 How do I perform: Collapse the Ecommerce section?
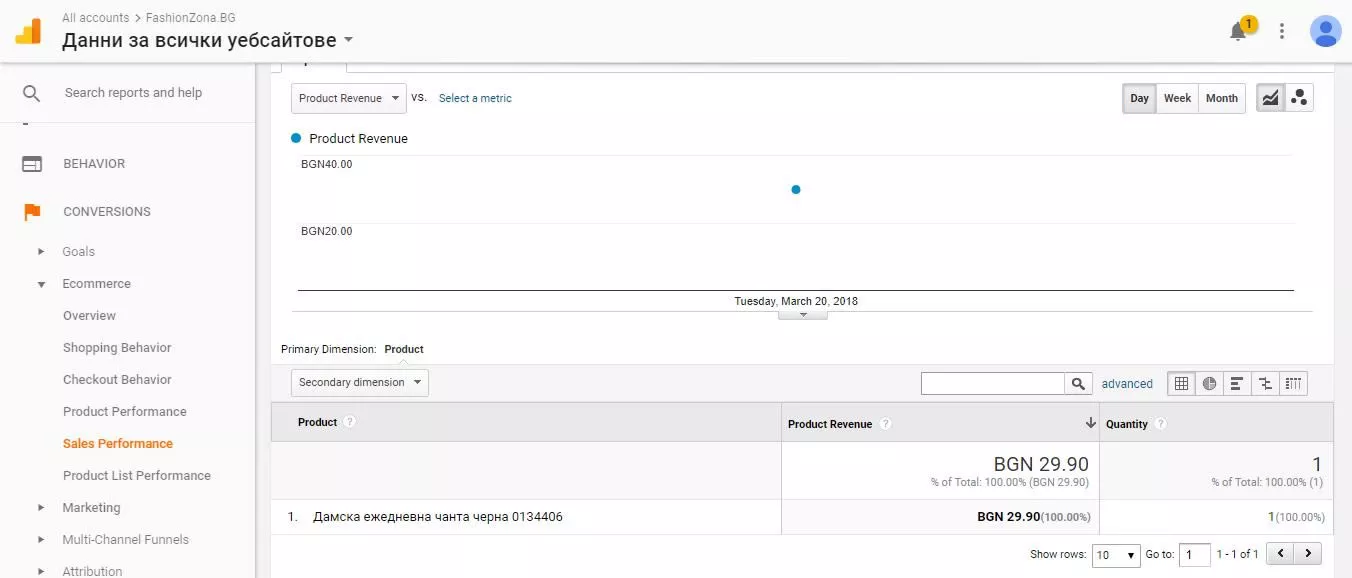pos(41,284)
